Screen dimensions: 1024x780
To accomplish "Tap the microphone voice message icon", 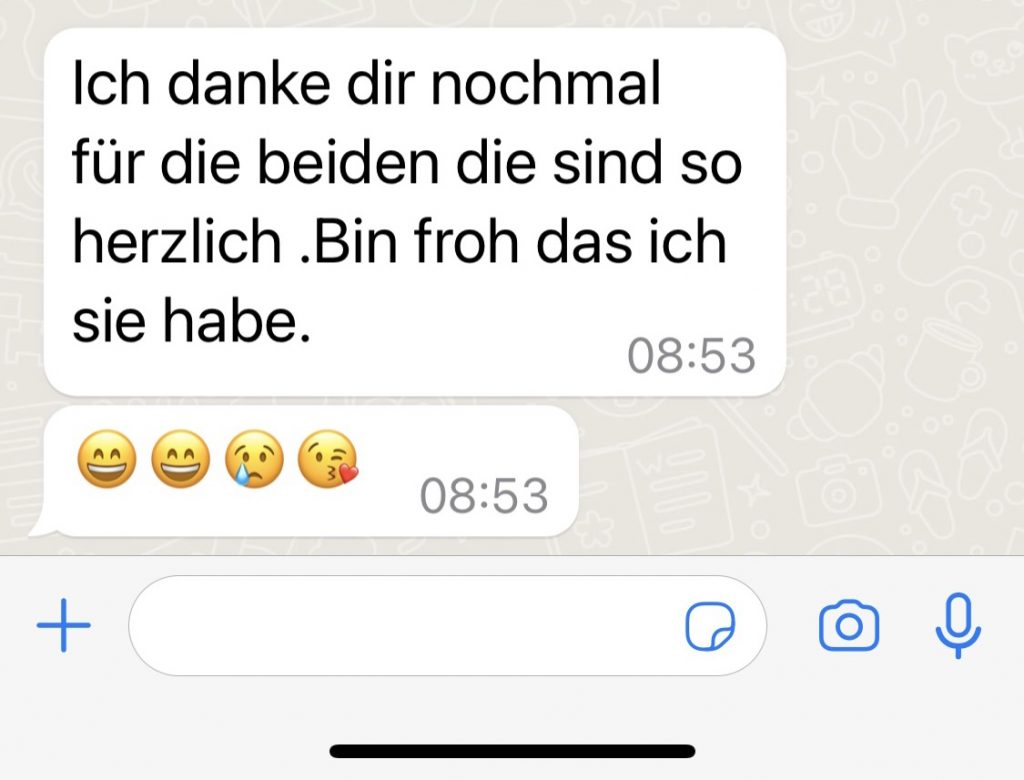I will pyautogui.click(x=957, y=625).
